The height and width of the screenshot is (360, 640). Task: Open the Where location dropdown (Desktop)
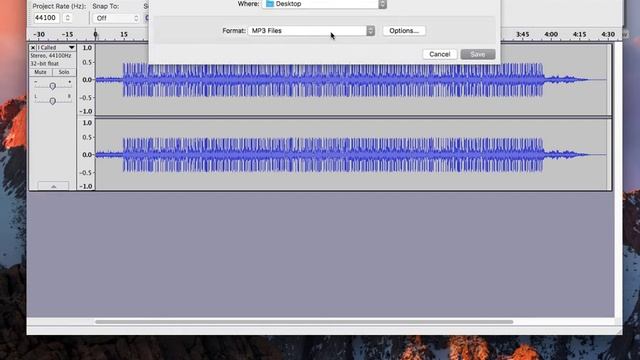point(324,4)
